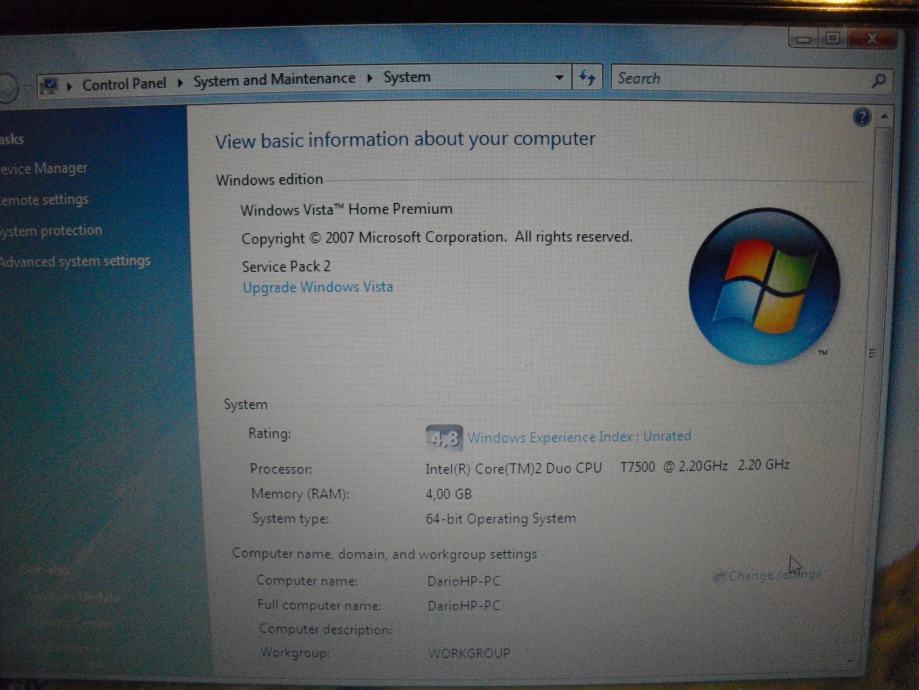Screen dimensions: 919x690
Task: Open Advanced system settings link
Action: [x=75, y=261]
